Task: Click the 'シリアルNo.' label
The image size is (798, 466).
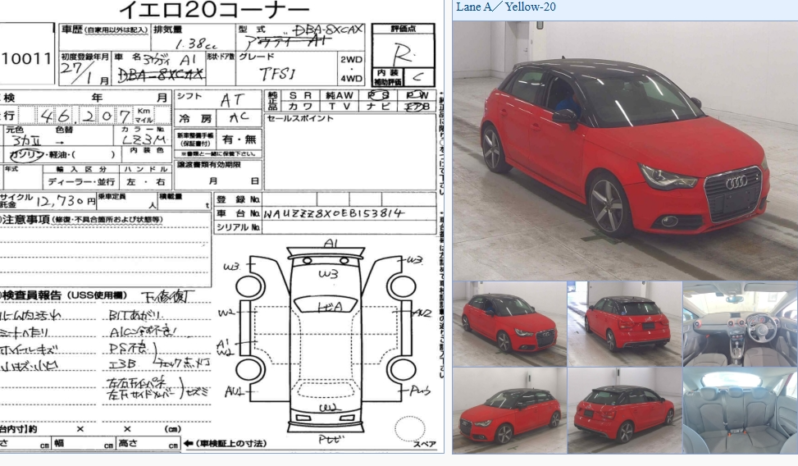Action: (239, 227)
